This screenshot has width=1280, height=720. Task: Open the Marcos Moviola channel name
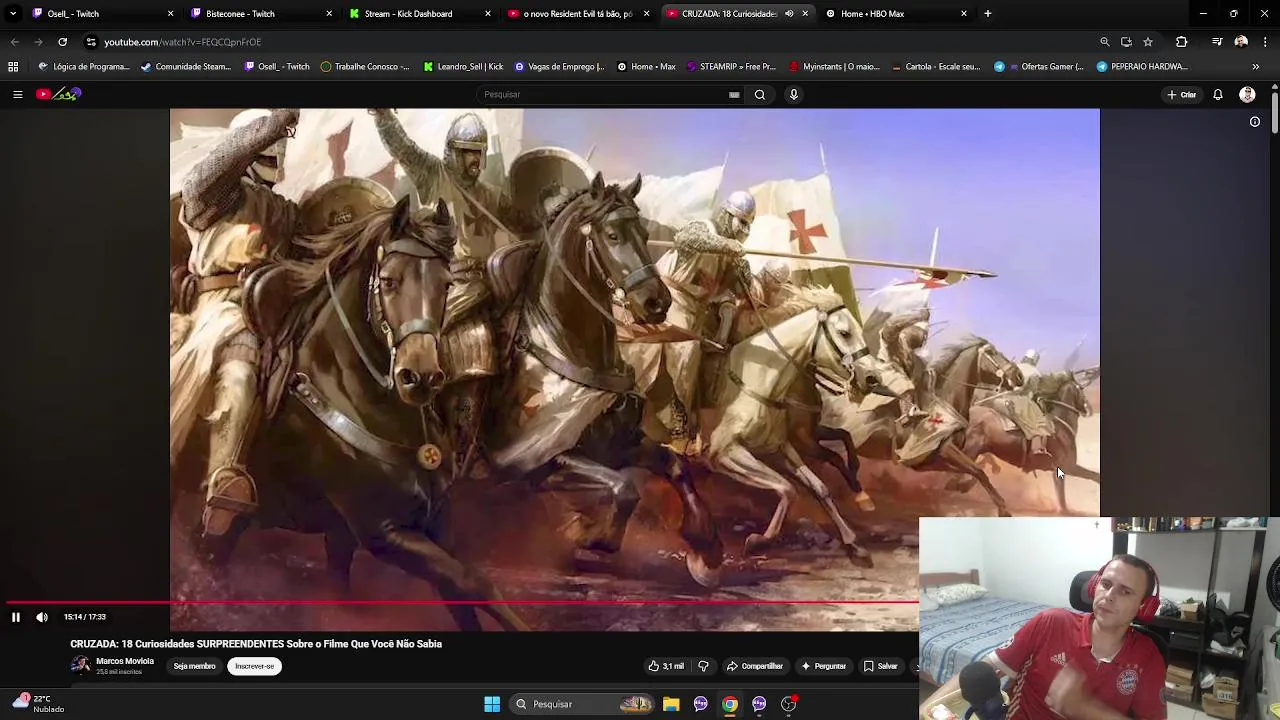(x=125, y=661)
